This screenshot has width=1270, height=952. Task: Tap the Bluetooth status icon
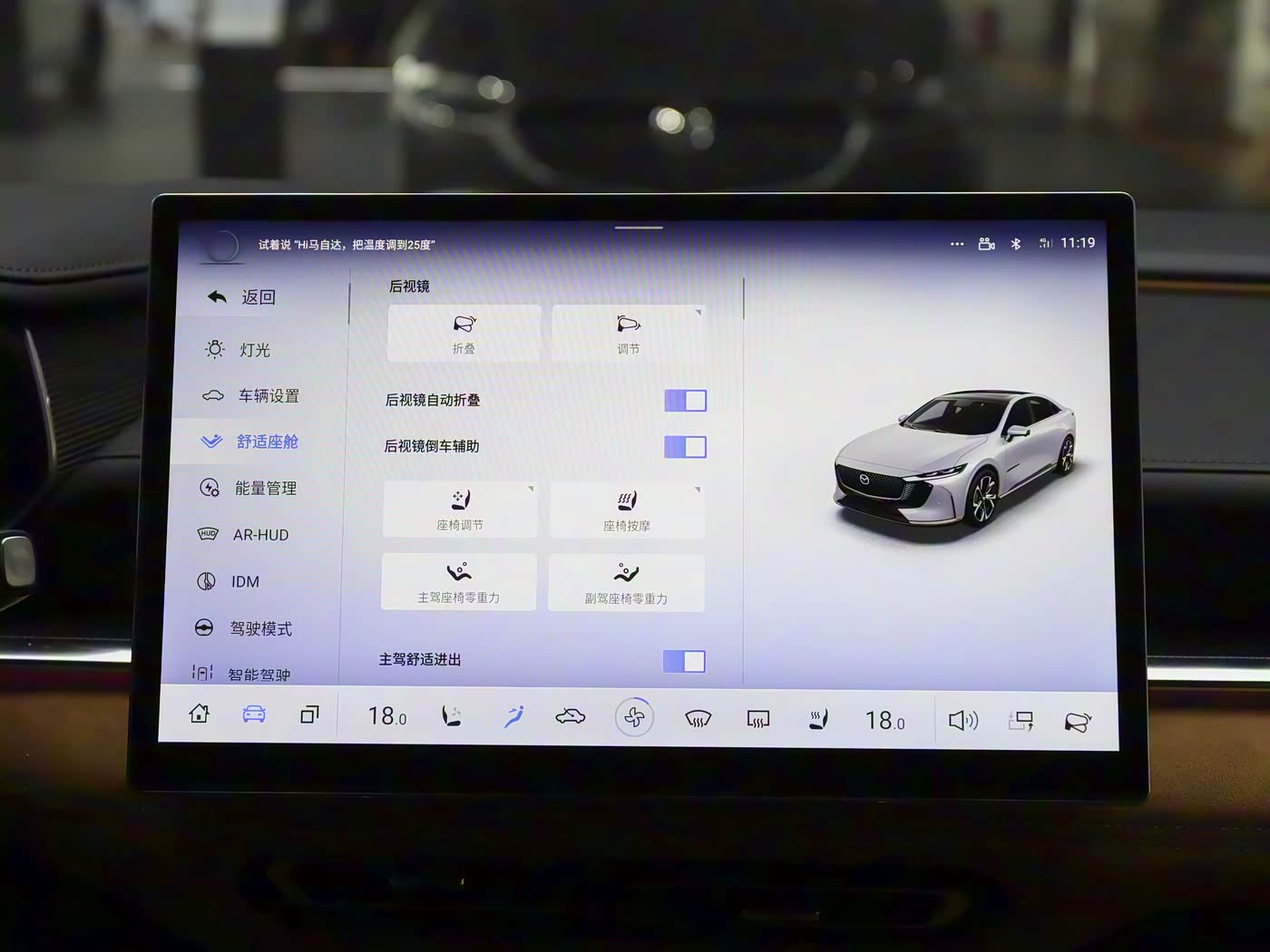1016,243
